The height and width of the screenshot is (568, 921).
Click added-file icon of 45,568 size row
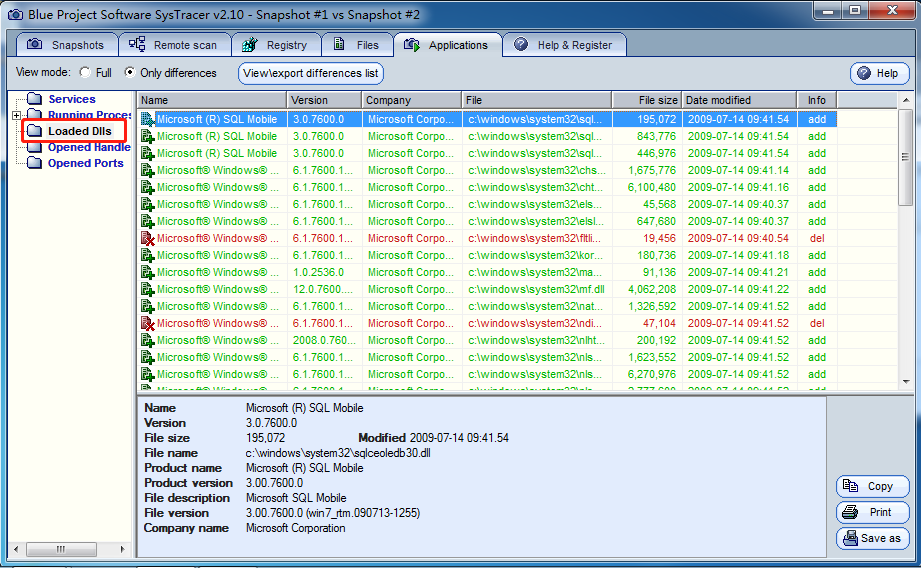(147, 205)
